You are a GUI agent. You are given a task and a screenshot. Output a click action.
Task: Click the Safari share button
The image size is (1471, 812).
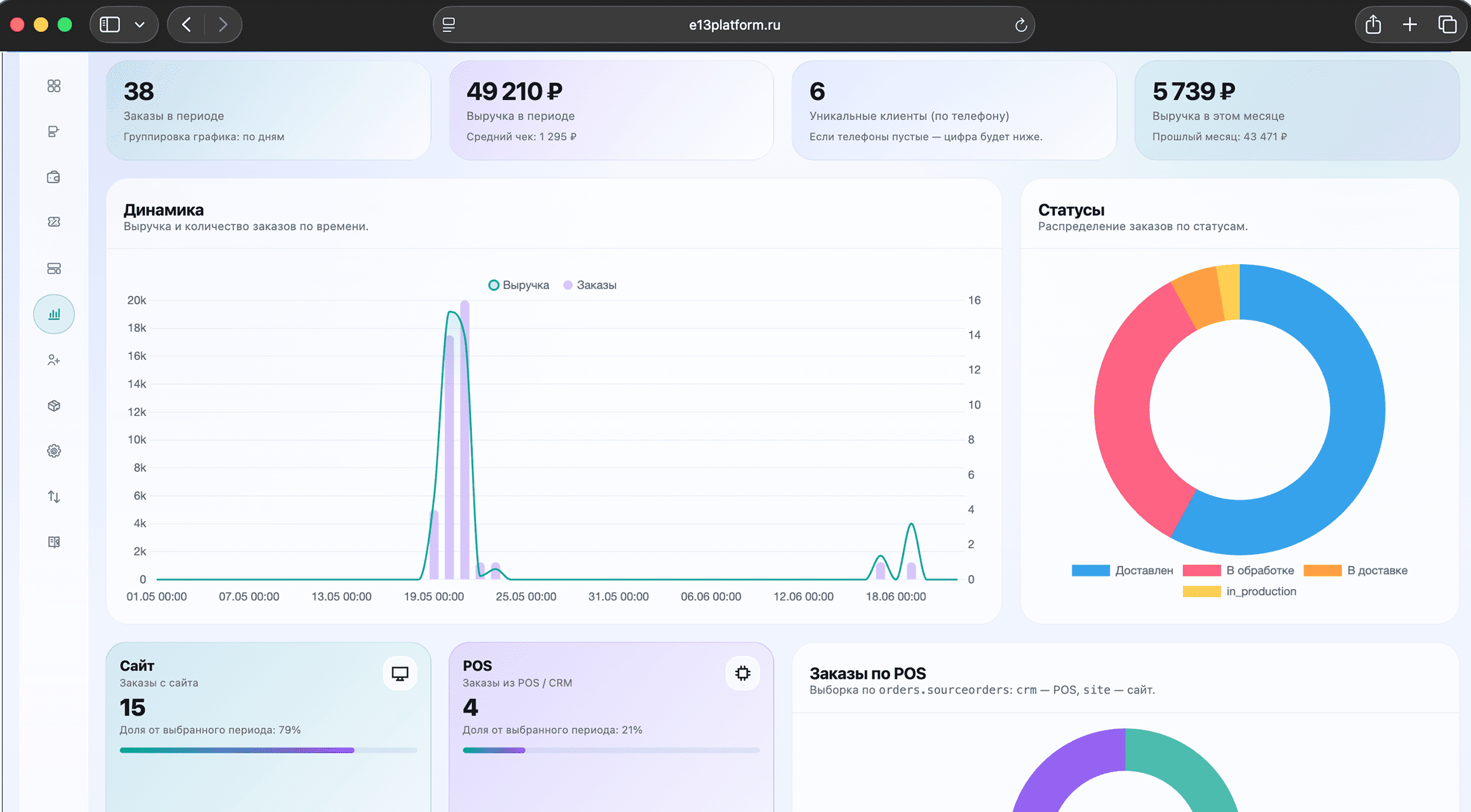pos(1373,25)
